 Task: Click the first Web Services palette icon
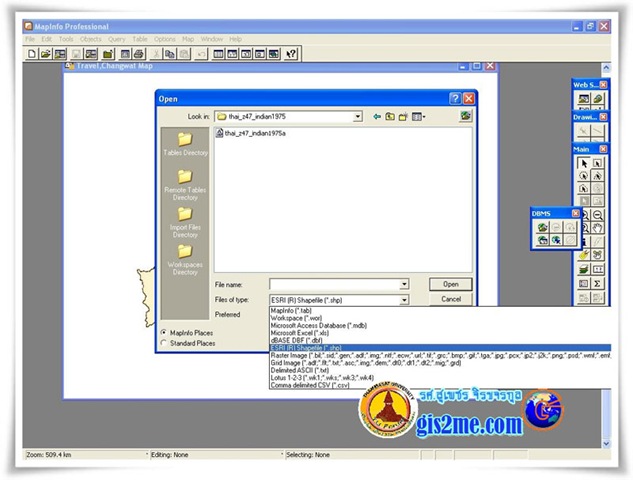pyautogui.click(x=583, y=98)
